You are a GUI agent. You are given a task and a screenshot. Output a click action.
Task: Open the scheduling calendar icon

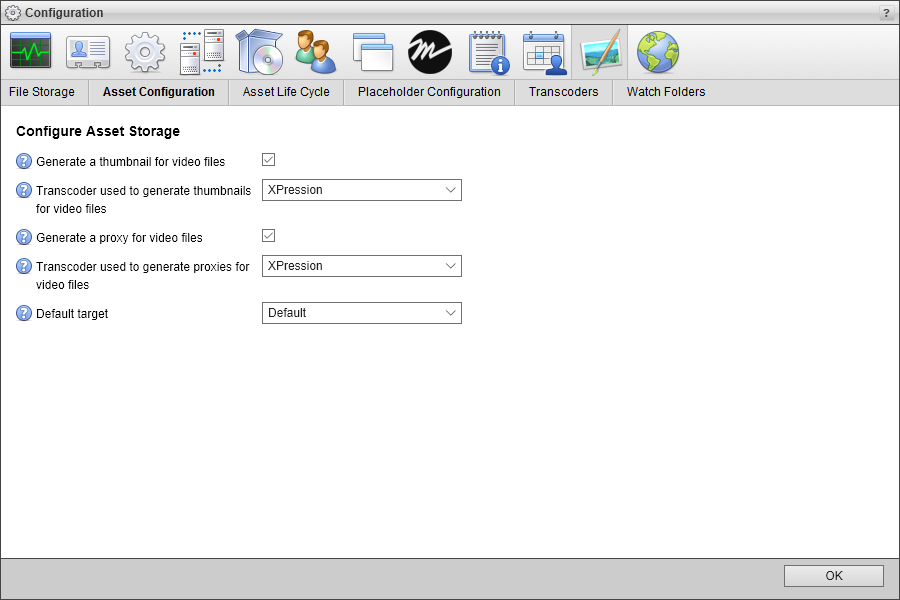tap(543, 51)
